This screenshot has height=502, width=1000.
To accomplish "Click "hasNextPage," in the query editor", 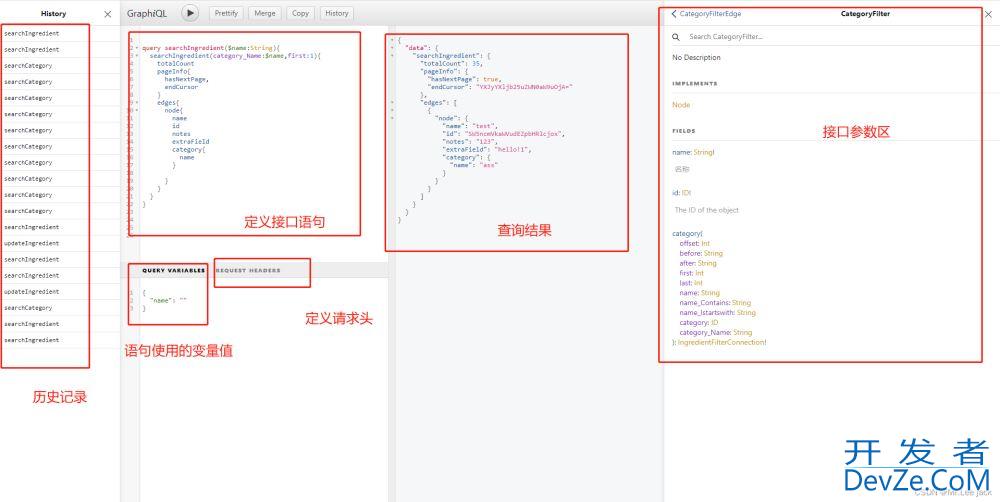I will point(187,79).
